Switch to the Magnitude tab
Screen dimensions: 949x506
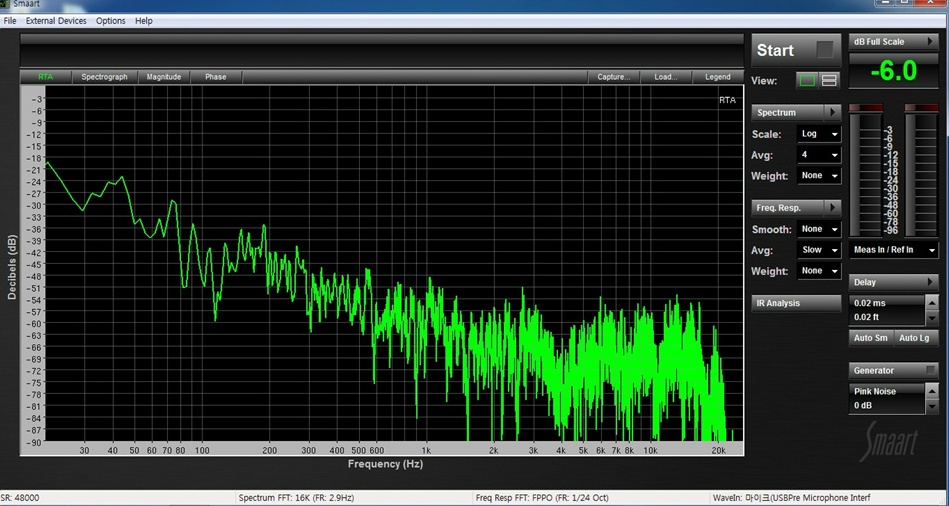(x=164, y=77)
